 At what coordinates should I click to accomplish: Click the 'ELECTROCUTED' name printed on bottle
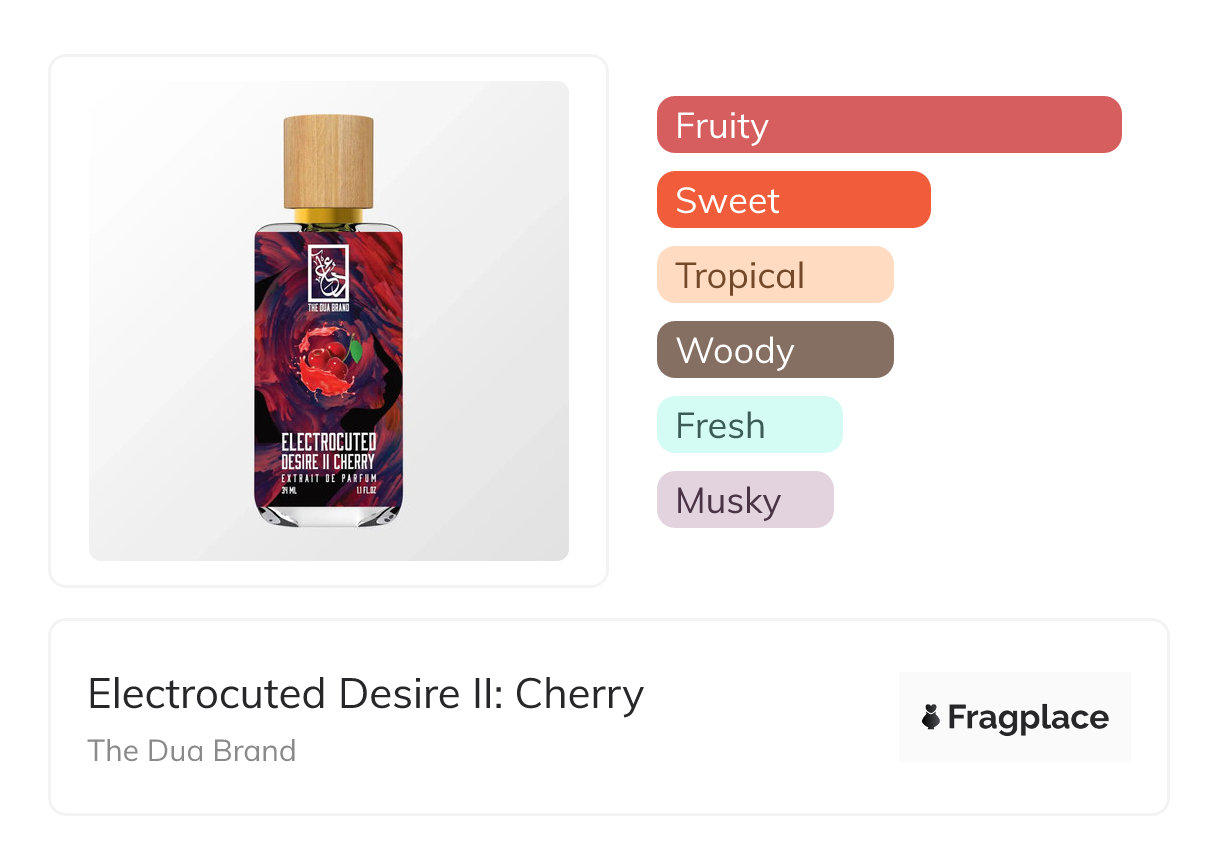coord(328,443)
